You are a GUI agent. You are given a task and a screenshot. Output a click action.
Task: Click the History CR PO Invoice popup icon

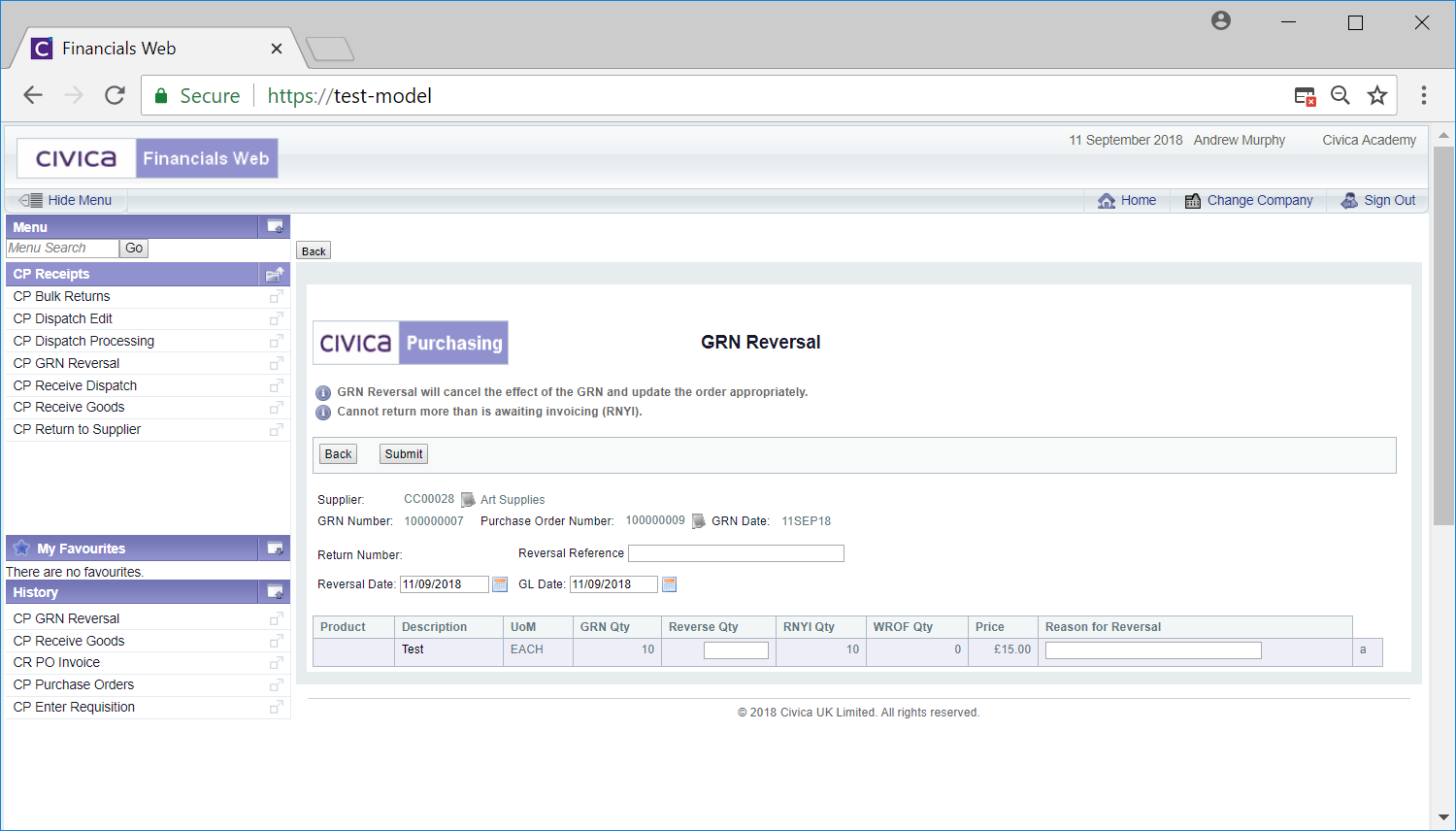click(277, 662)
